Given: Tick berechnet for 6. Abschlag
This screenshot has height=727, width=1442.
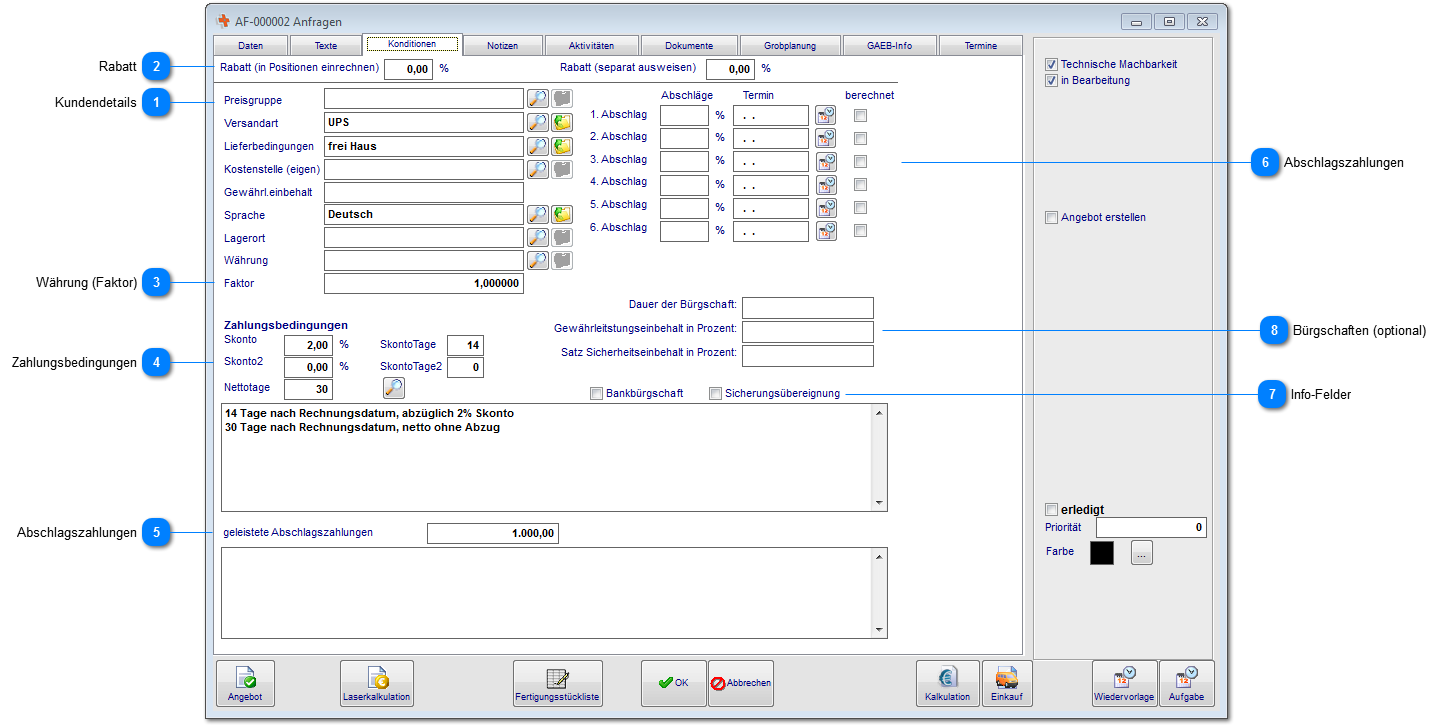Looking at the screenshot, I should (860, 231).
